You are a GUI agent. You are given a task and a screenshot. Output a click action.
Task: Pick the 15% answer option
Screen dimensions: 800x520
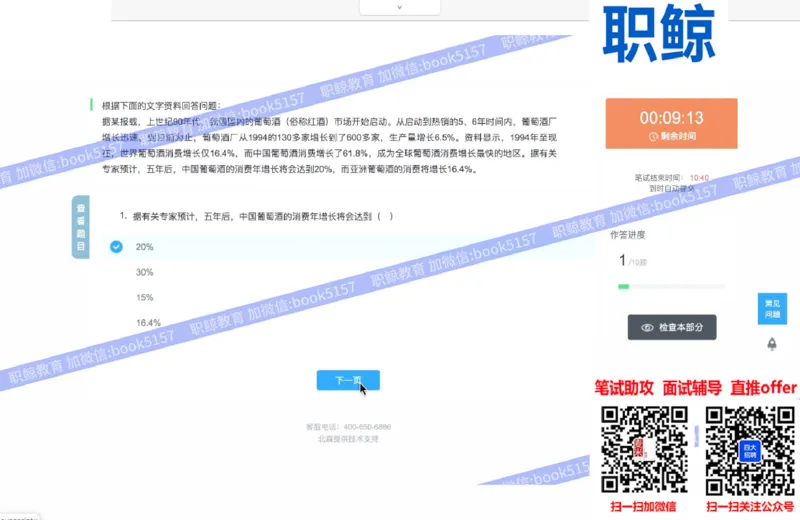[x=144, y=298]
